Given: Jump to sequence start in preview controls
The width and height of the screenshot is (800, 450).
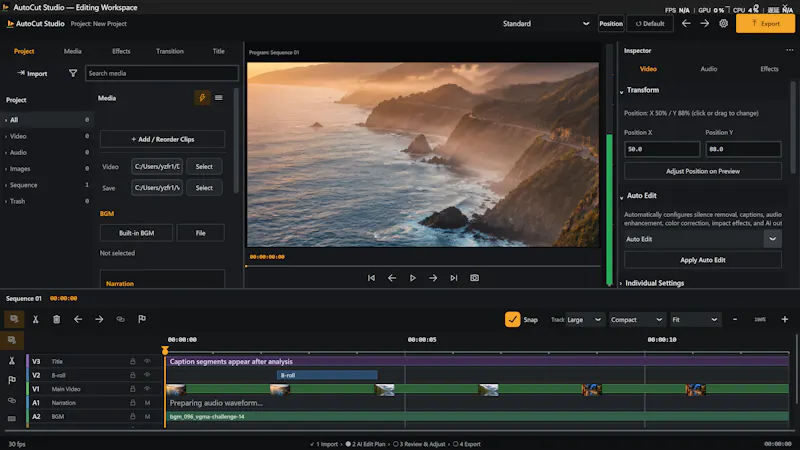Looking at the screenshot, I should [371, 278].
